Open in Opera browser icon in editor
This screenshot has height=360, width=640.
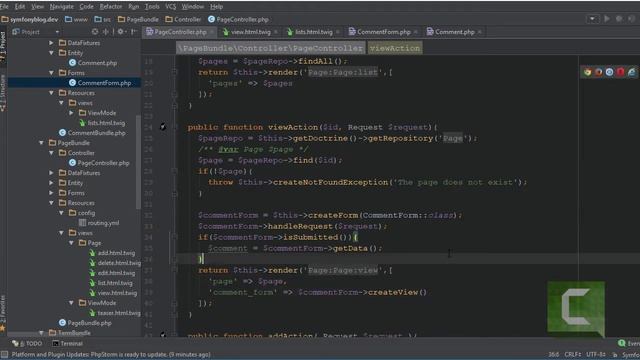tap(620, 72)
